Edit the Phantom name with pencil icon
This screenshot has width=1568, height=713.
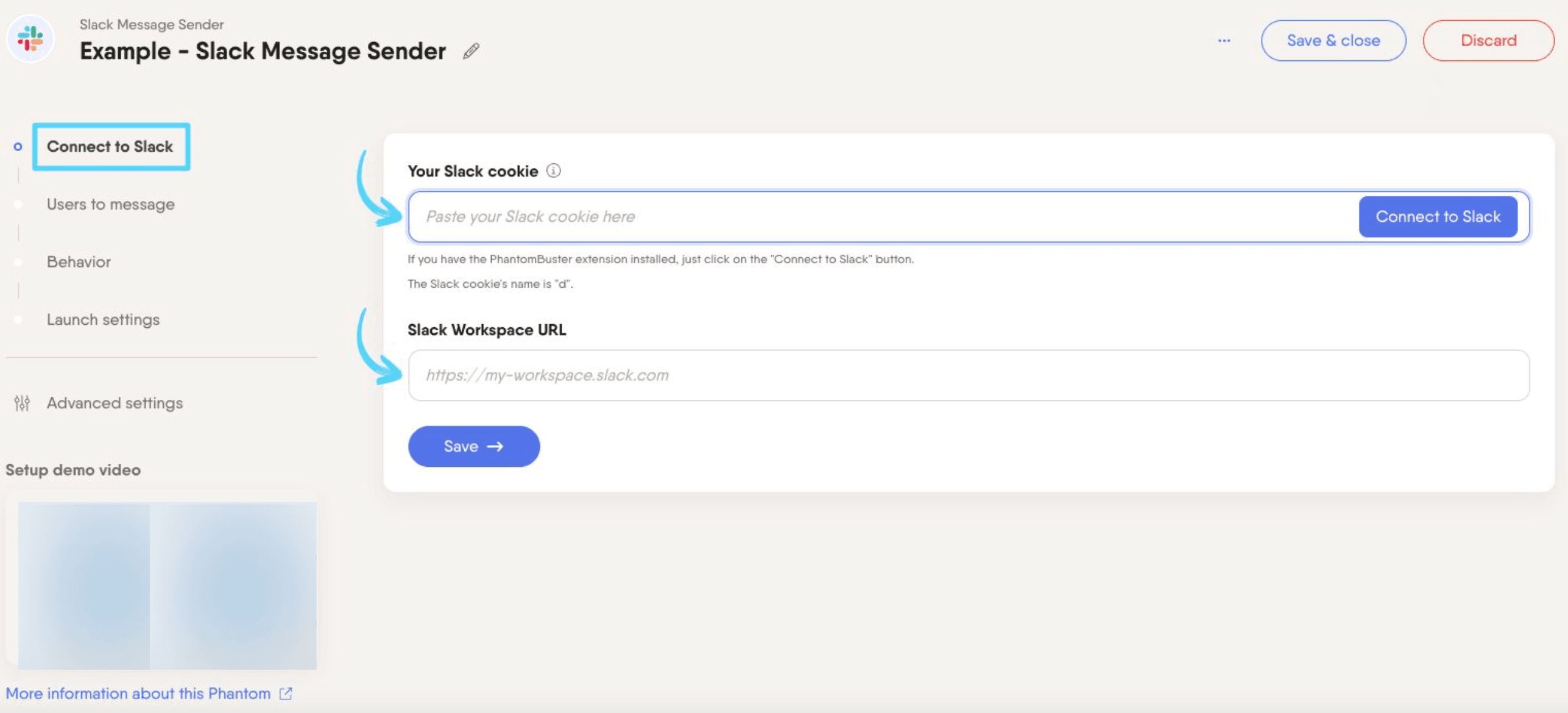(471, 51)
